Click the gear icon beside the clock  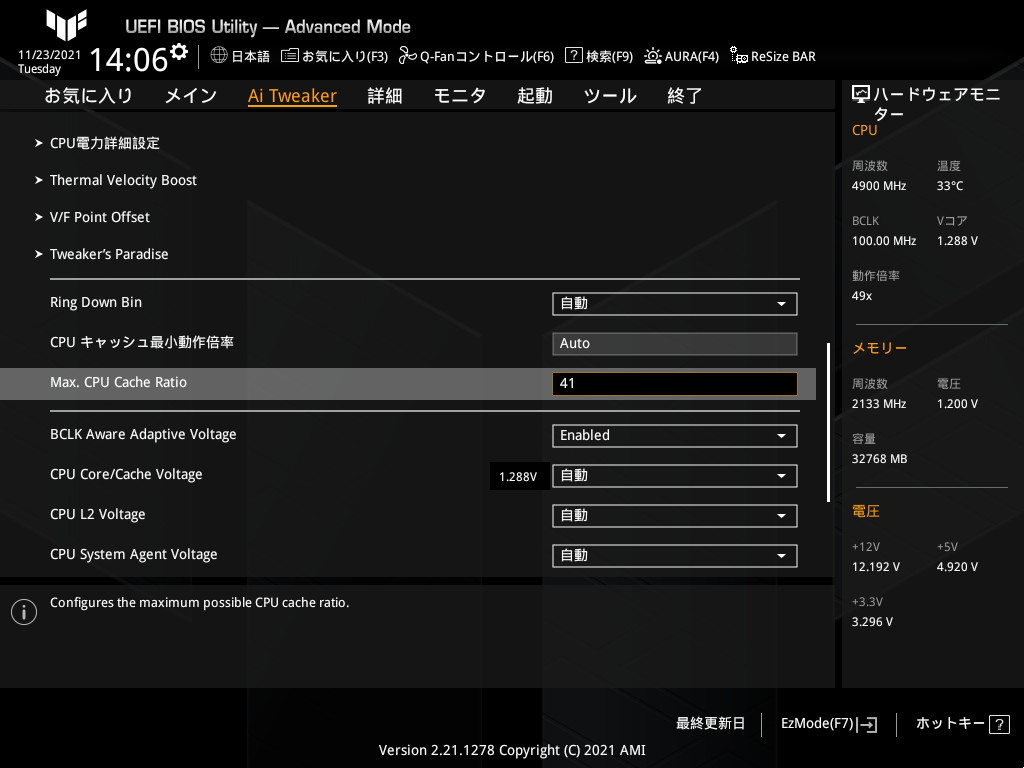pyautogui.click(x=178, y=52)
